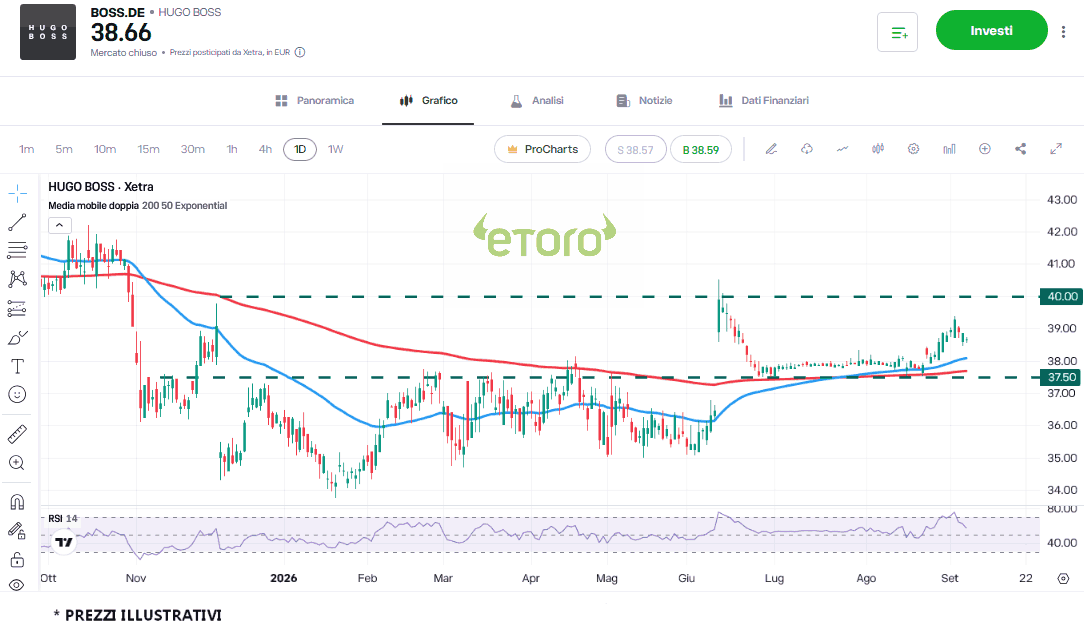Click the RSI 14 indicator label
Image resolution: width=1084 pixels, height=625 pixels.
pyautogui.click(x=63, y=519)
